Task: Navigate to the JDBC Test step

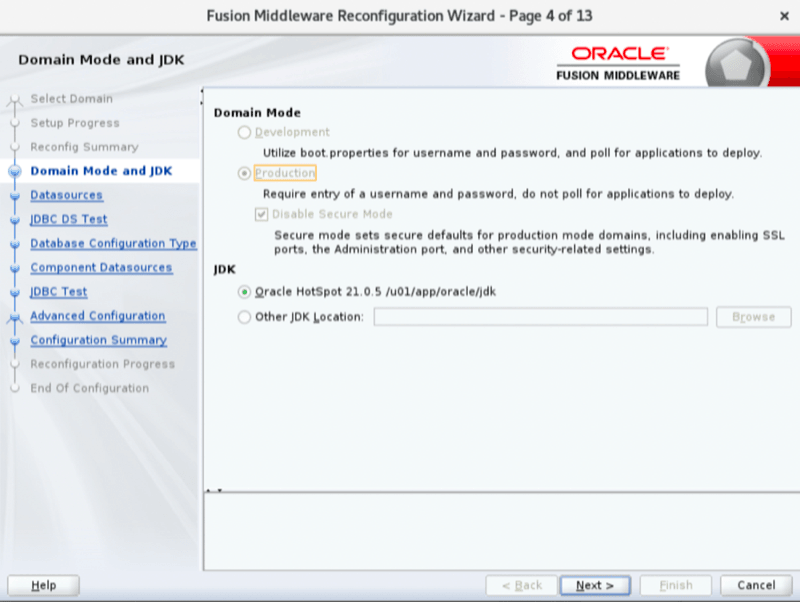Action: coord(59,292)
